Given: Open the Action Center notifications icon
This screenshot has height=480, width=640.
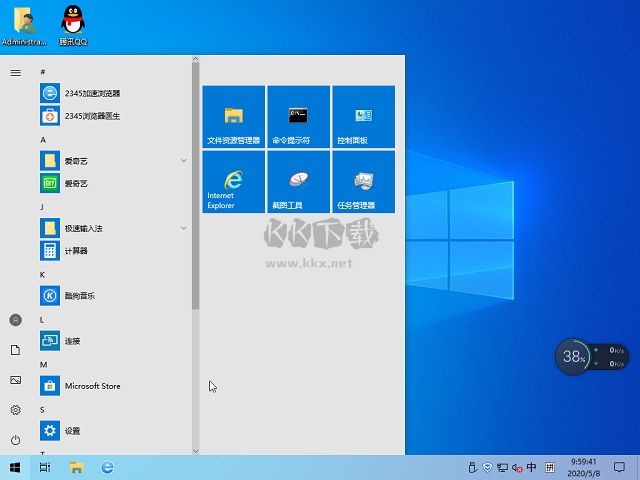Looking at the screenshot, I should coord(619,467).
